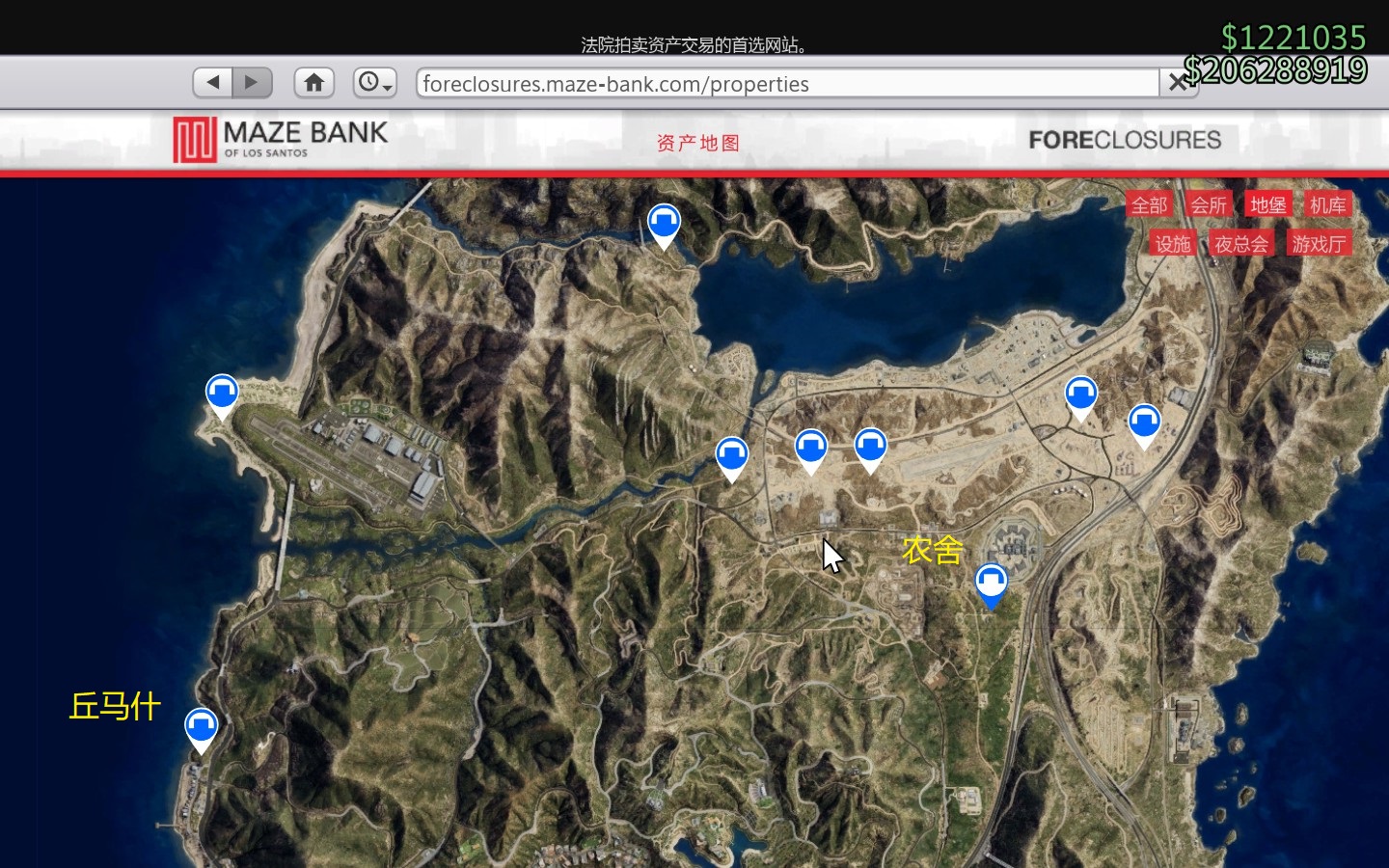Filter map by 设施 facilities
Screen dimensions: 1389x868
[x=1173, y=244]
